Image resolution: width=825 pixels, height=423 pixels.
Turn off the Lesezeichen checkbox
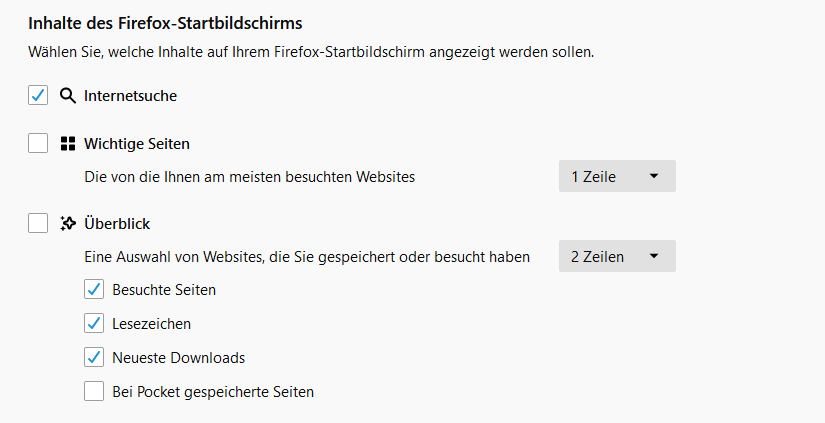[x=94, y=324]
